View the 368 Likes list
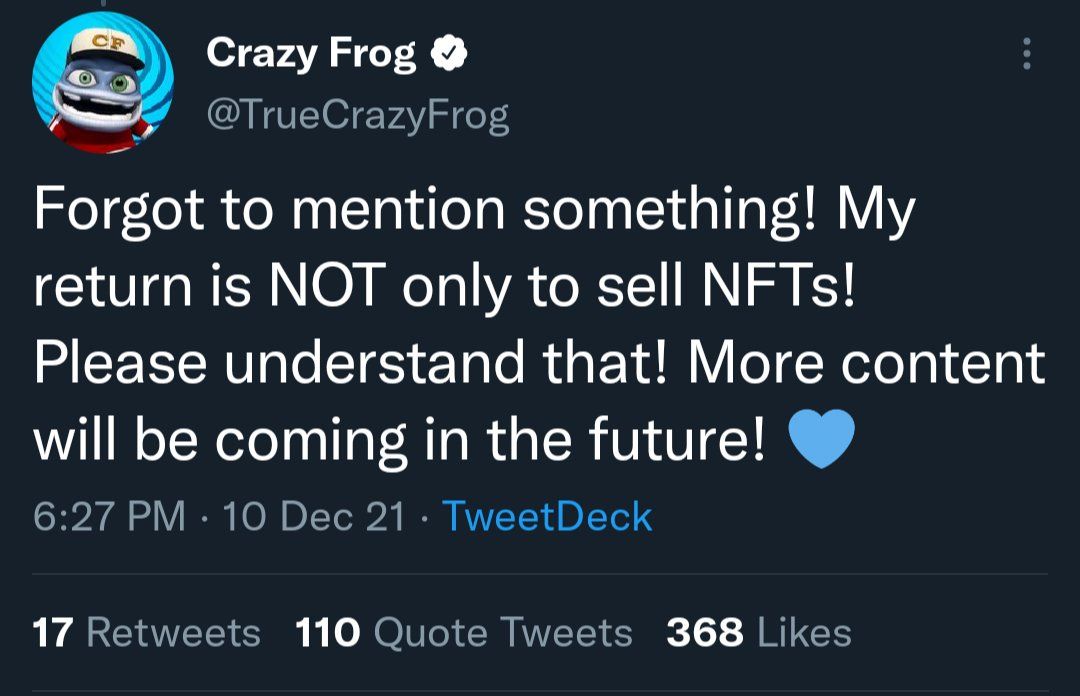1080x696 pixels. click(x=759, y=633)
